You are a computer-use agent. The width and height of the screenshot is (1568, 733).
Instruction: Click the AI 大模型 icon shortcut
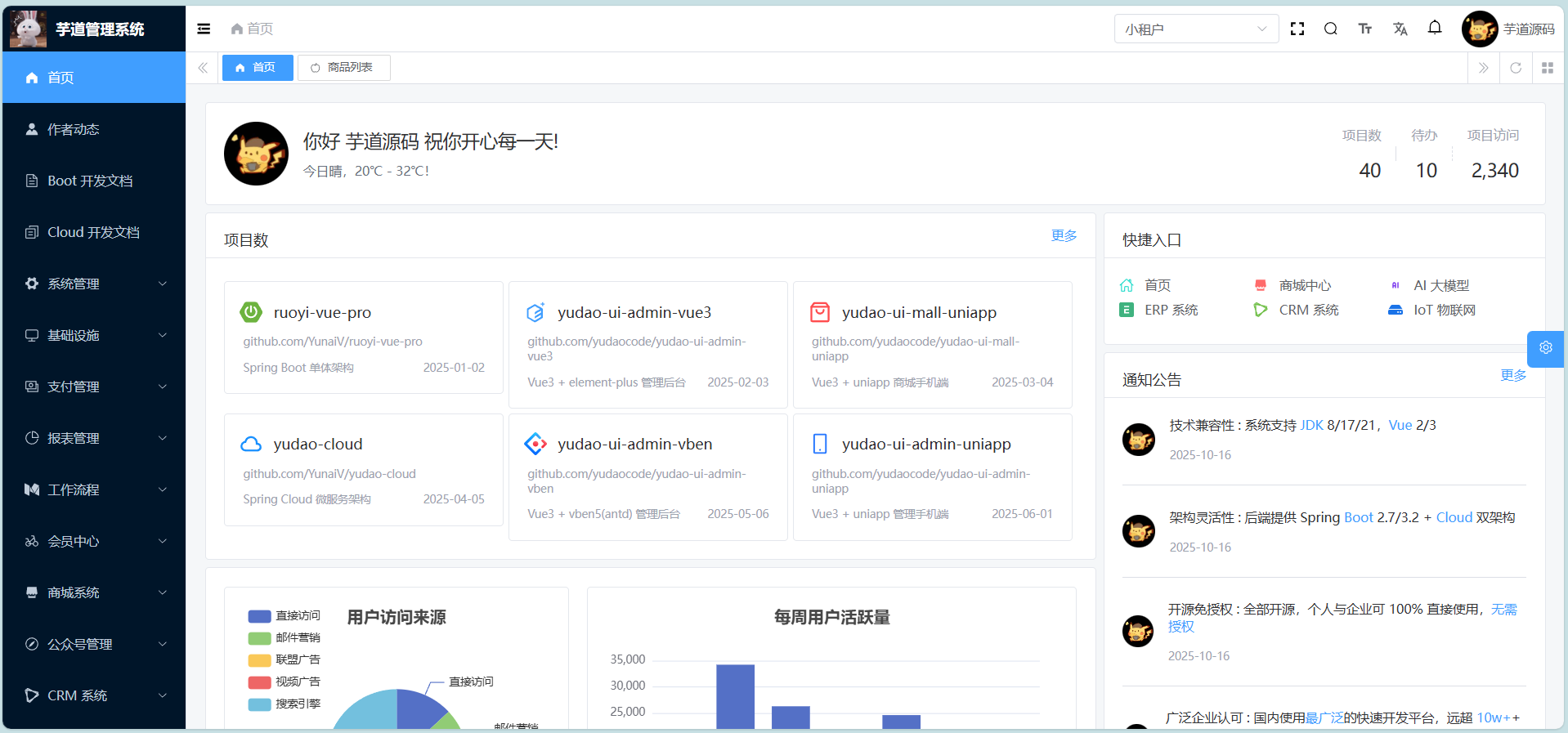click(x=1396, y=285)
